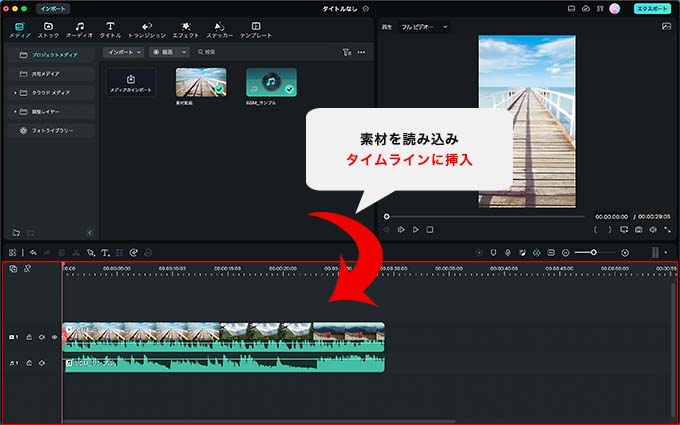Select the shared media folder

[51, 74]
